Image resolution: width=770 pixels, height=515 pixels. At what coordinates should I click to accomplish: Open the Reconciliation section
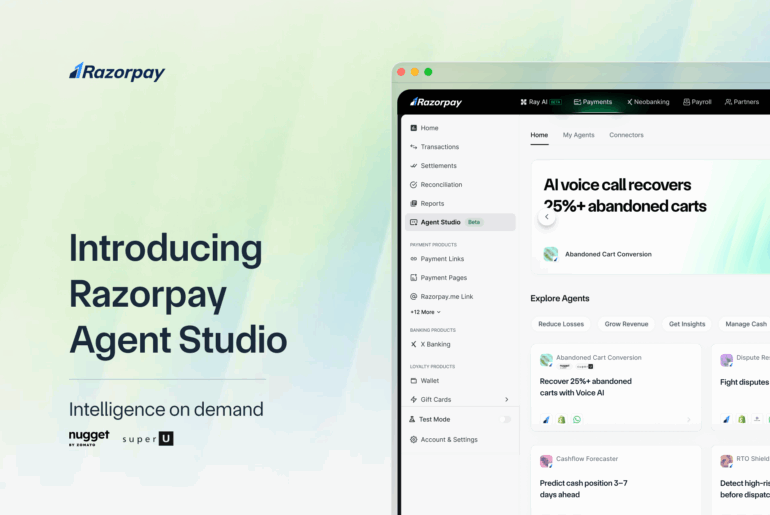tap(436, 185)
